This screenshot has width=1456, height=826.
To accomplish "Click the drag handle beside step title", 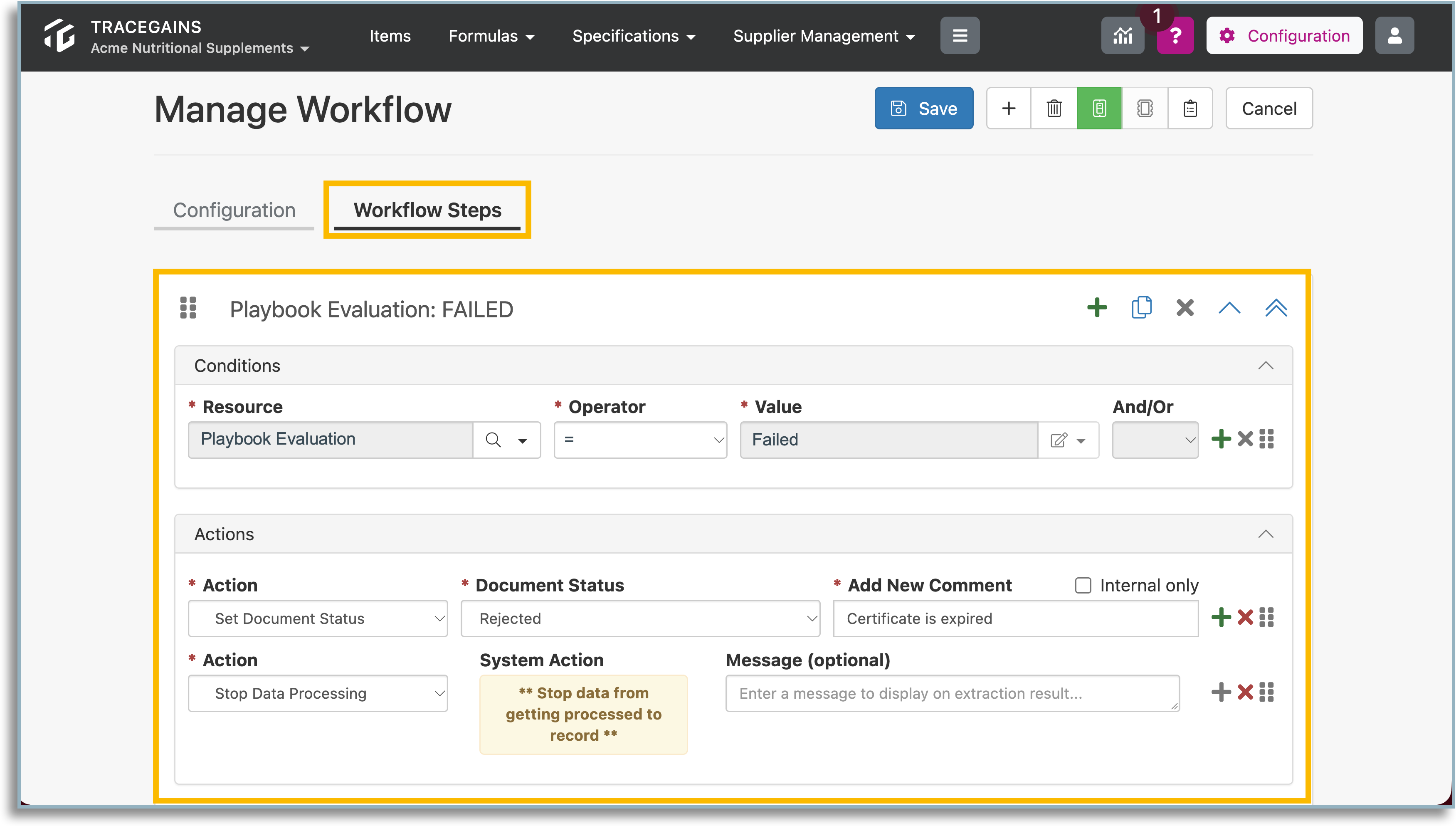I will coord(188,308).
